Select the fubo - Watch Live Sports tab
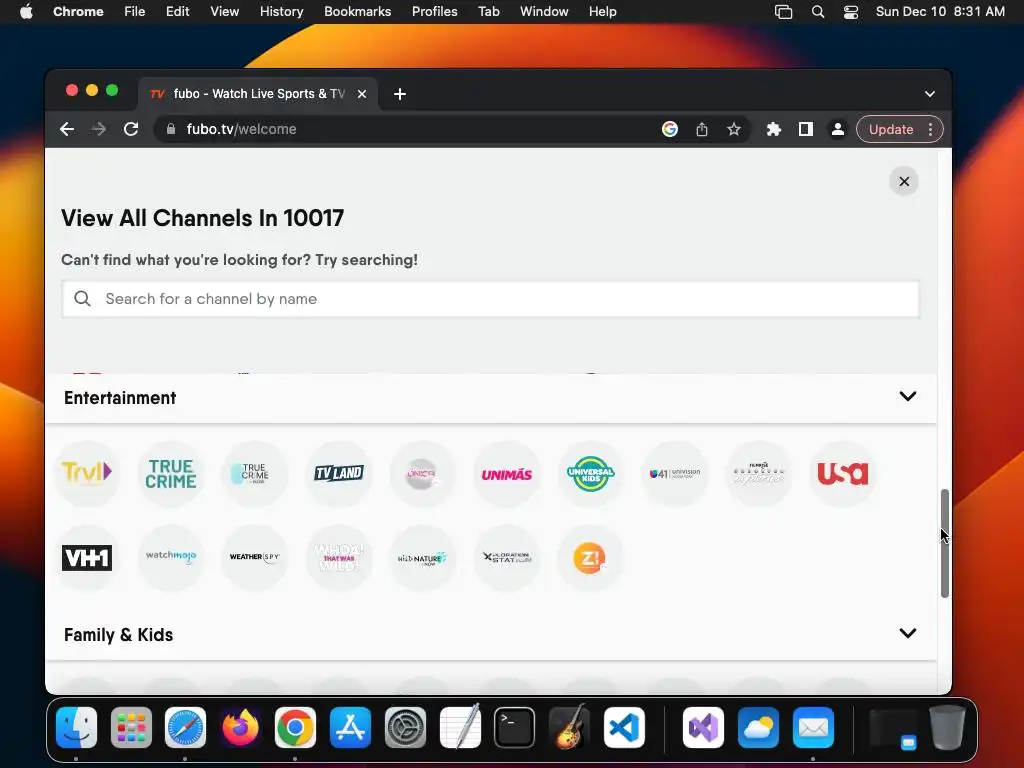 click(x=257, y=94)
